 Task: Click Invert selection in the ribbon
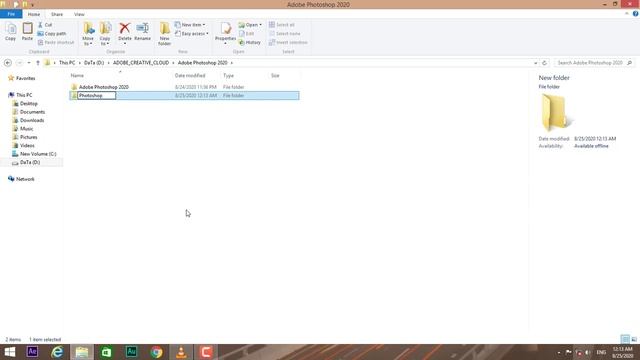[x=288, y=42]
